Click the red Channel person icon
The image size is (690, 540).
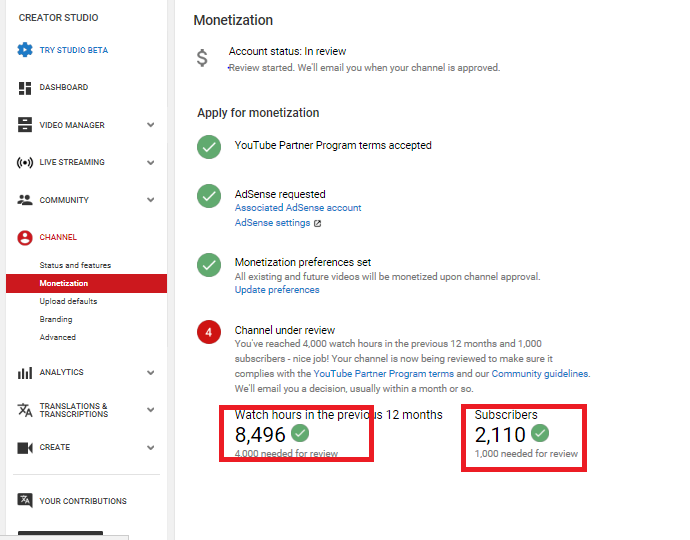pos(25,238)
